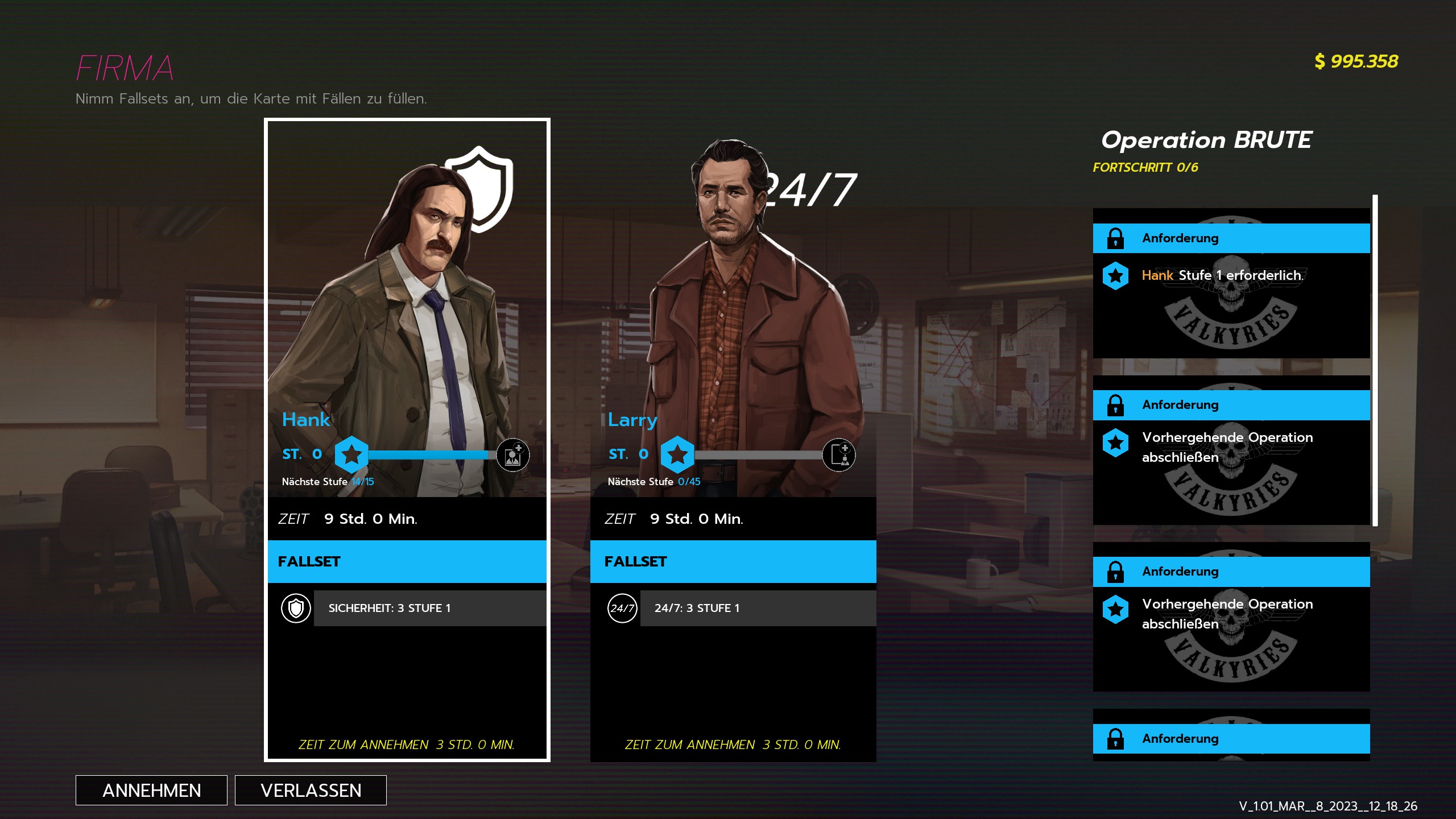Viewport: 1456px width, 819px height.
Task: Click the operations list vertical scrollbar
Action: pyautogui.click(x=1375, y=361)
